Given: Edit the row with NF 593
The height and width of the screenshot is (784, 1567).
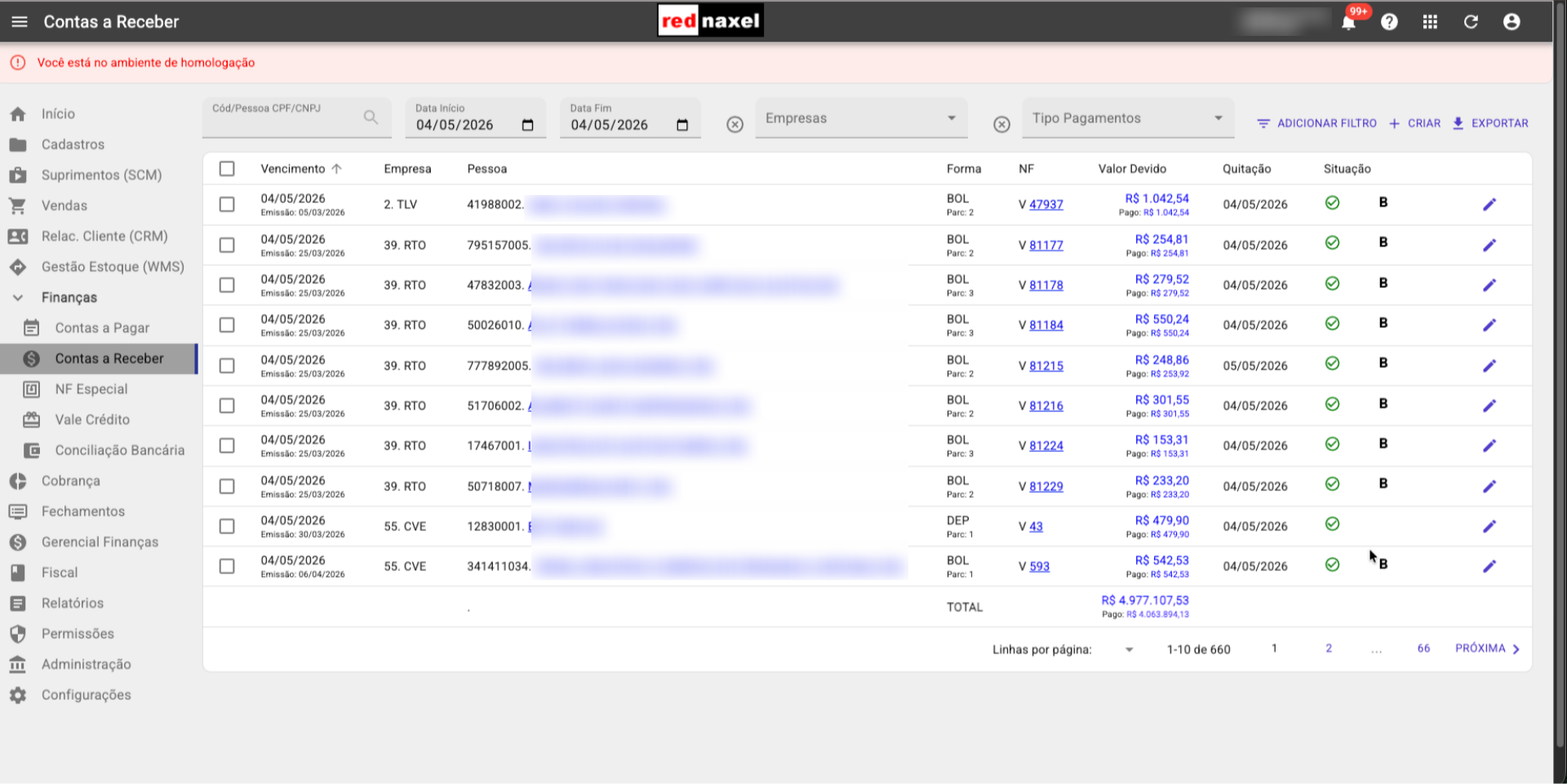Looking at the screenshot, I should (1489, 566).
